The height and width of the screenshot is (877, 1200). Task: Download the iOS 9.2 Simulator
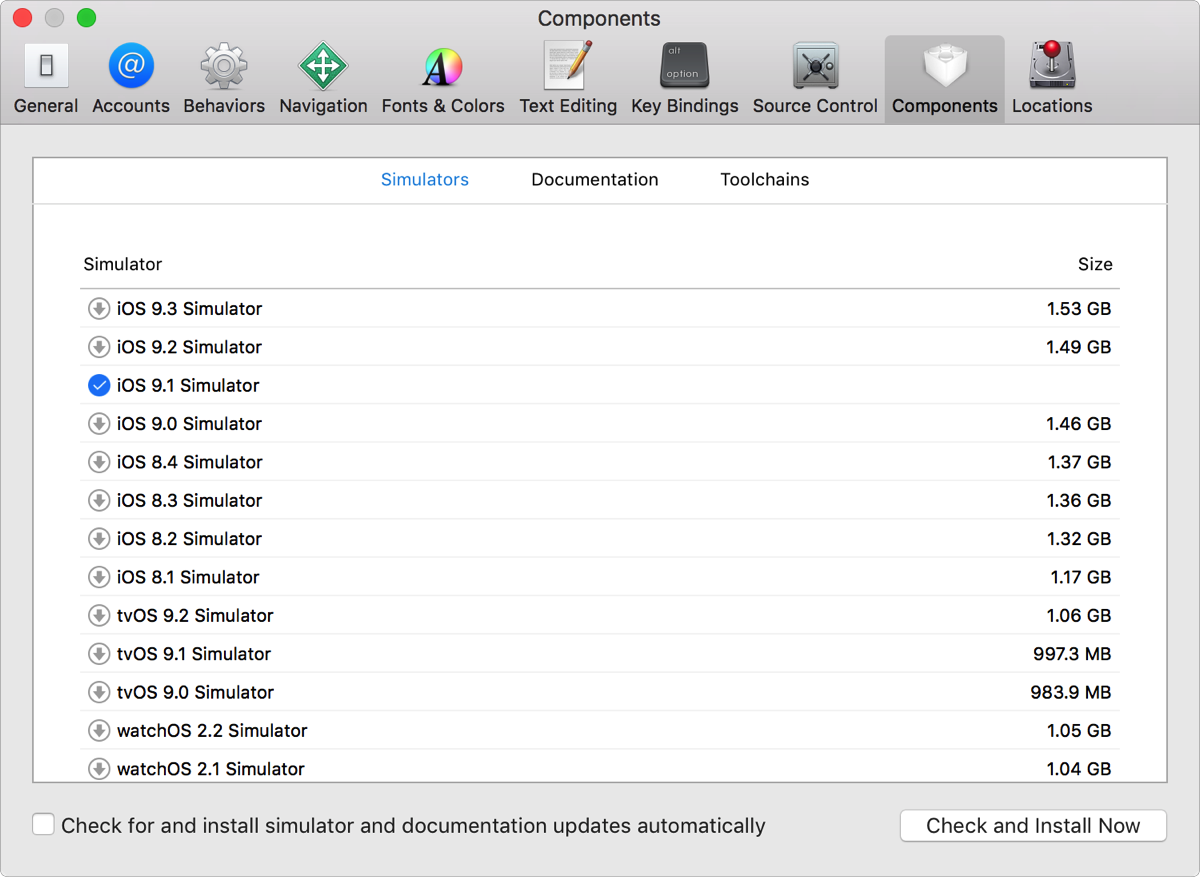[99, 347]
